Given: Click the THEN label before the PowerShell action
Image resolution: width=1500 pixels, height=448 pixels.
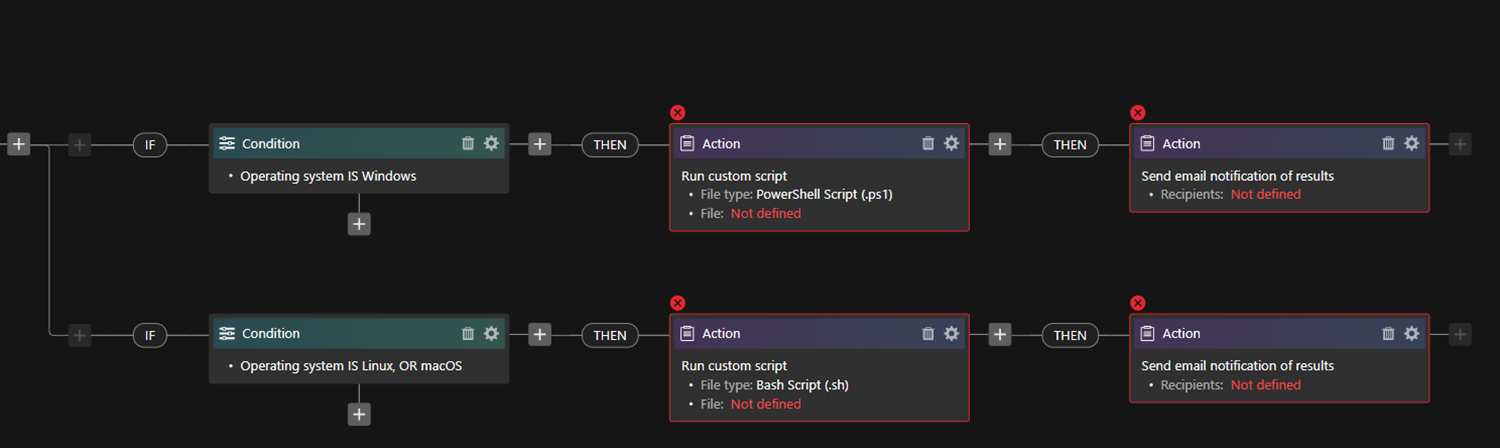Looking at the screenshot, I should pyautogui.click(x=610, y=145).
